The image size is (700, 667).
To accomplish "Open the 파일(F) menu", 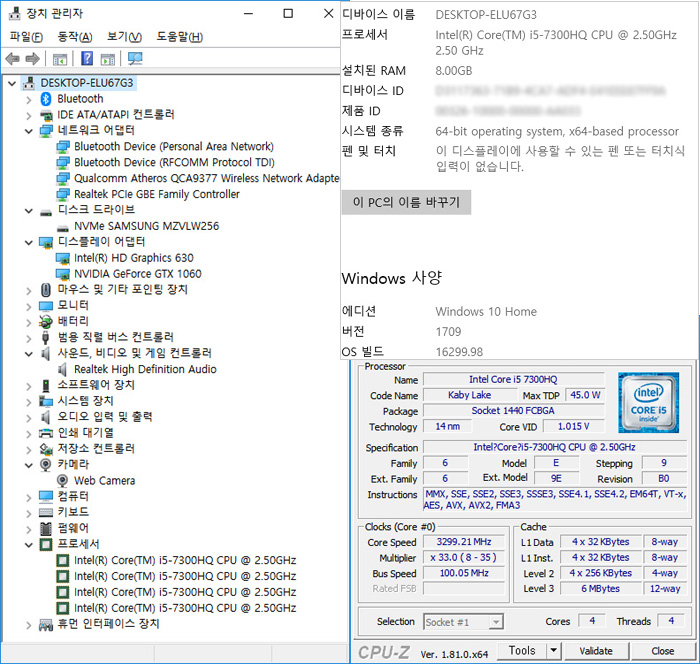I will 26,37.
